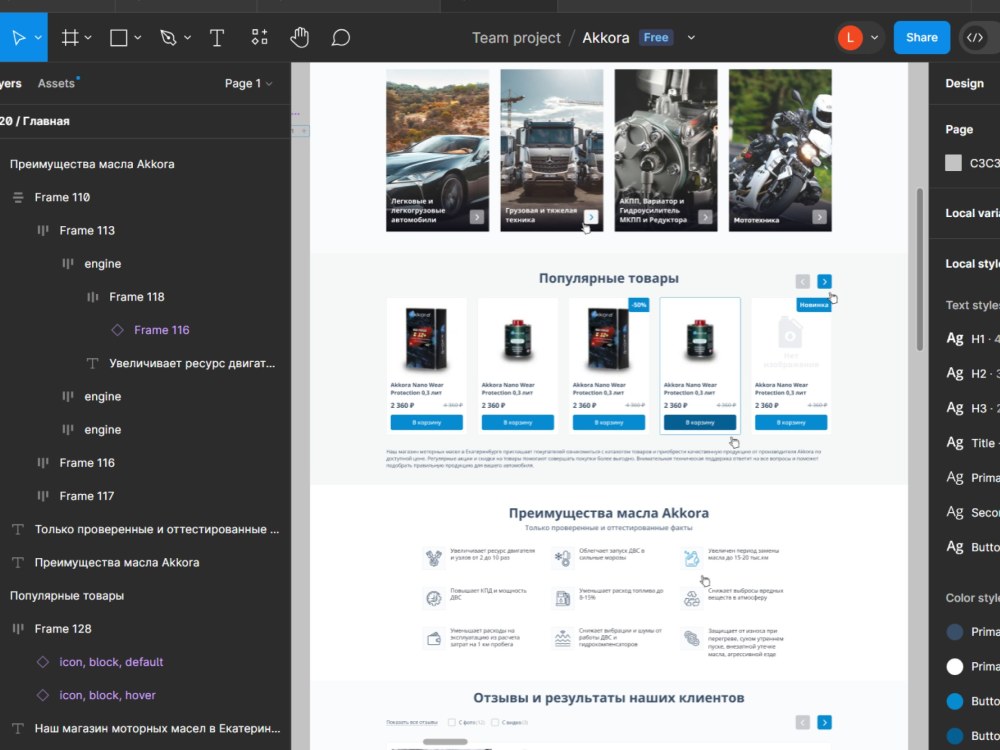Screen dimensions: 1000x750
Task: Click auto-layout icon beside Frame 128
Action: point(18,629)
